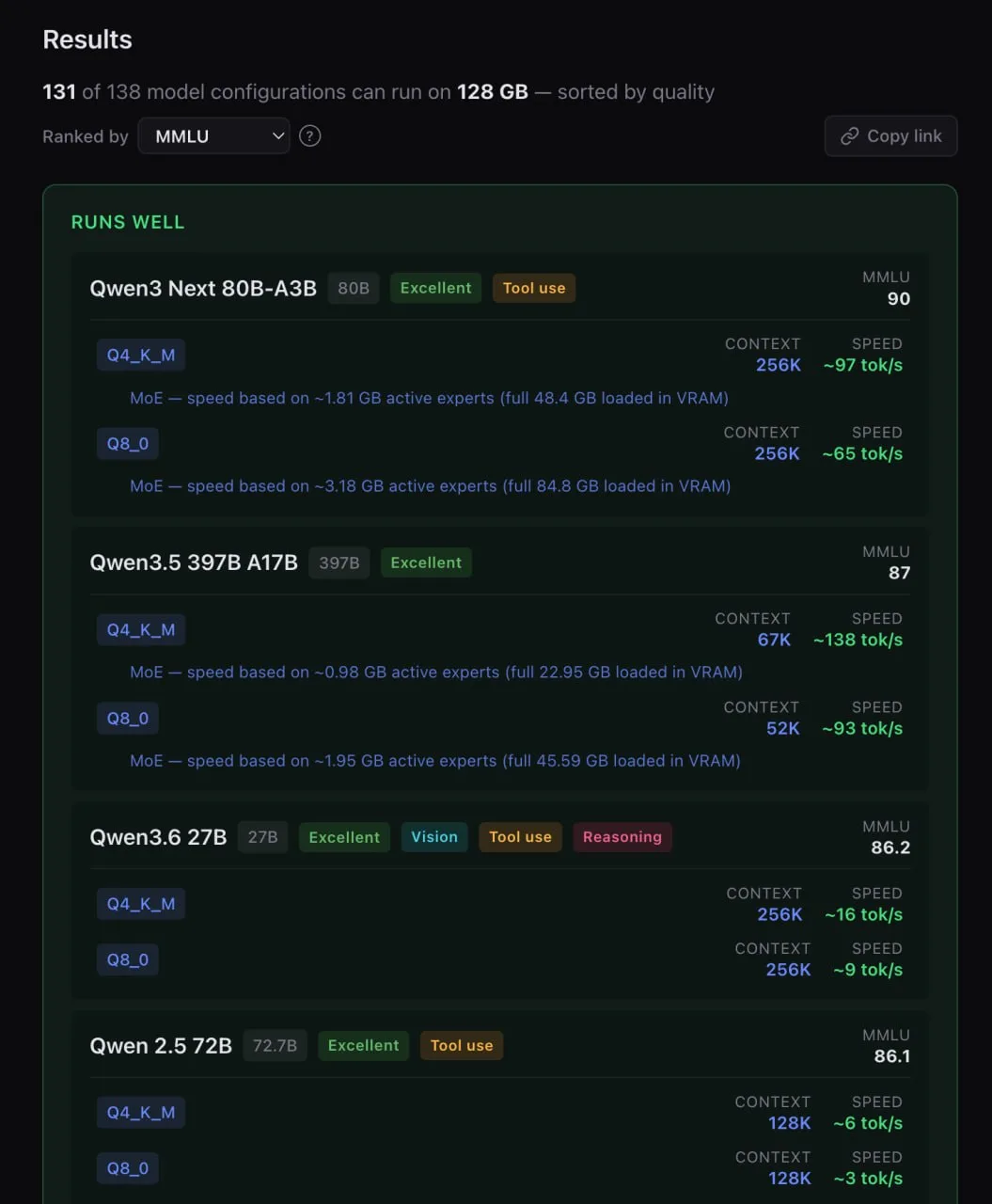
Task: Click the Tool use tag on Qwen 2.5 72B
Action: point(462,1046)
